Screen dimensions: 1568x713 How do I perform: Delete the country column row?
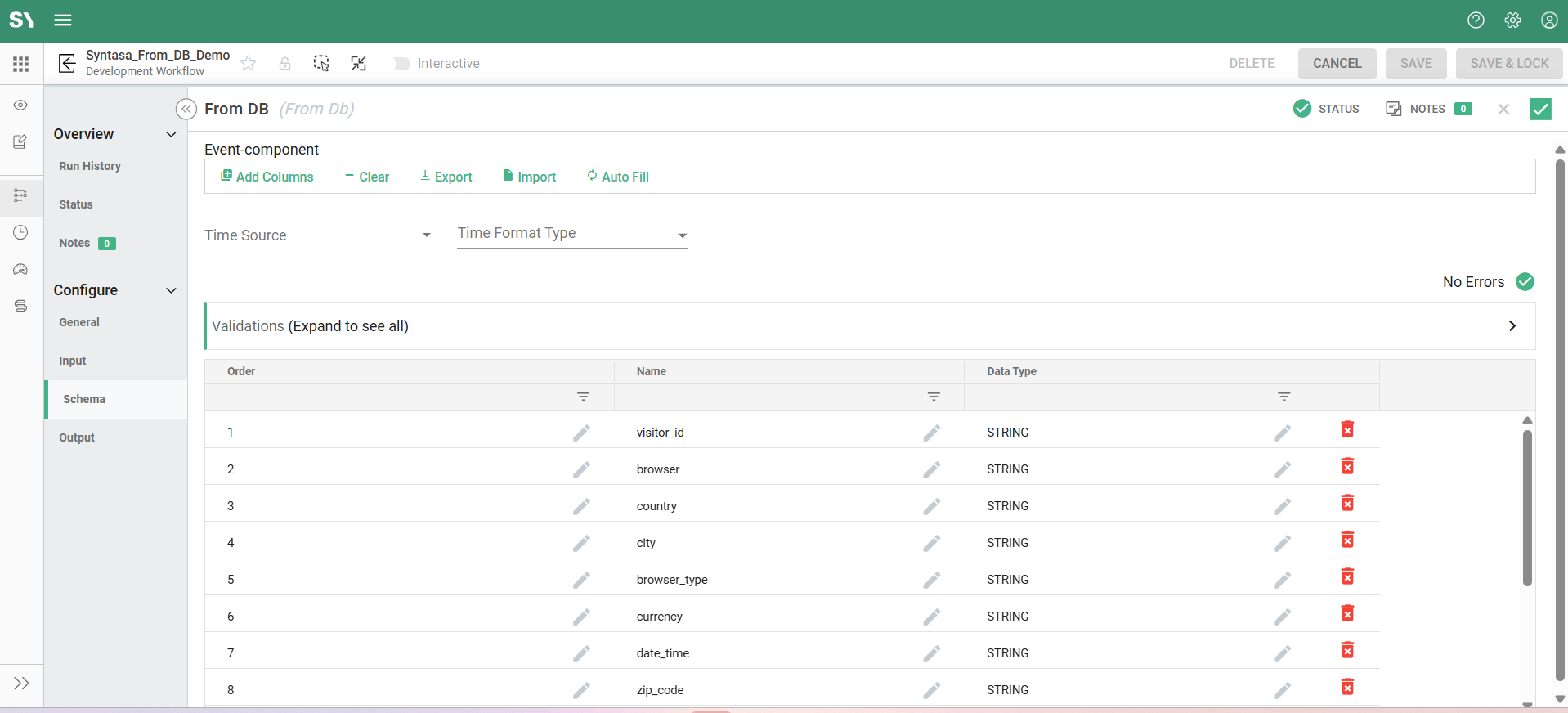[x=1347, y=503]
